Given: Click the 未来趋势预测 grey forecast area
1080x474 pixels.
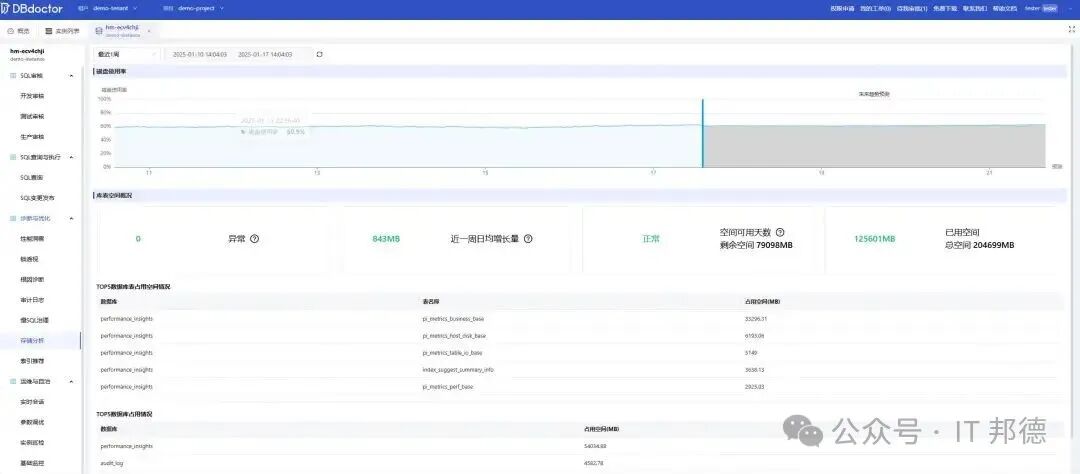Looking at the screenshot, I should 874,146.
